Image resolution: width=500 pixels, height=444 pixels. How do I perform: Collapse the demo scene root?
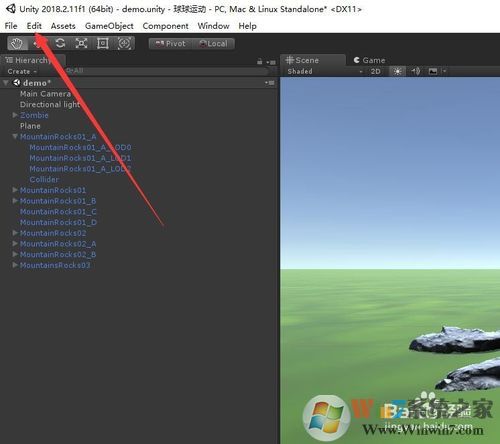pyautogui.click(x=6, y=83)
